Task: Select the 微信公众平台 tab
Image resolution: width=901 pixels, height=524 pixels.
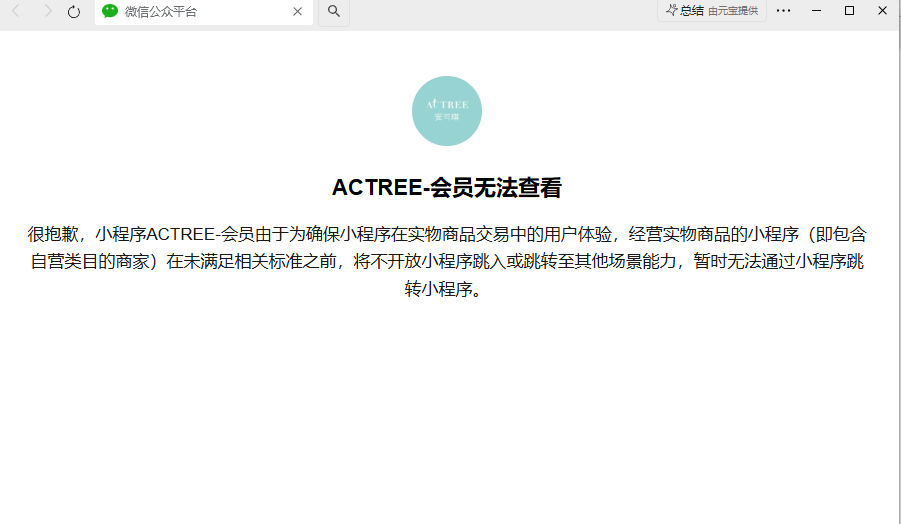Action: click(203, 12)
